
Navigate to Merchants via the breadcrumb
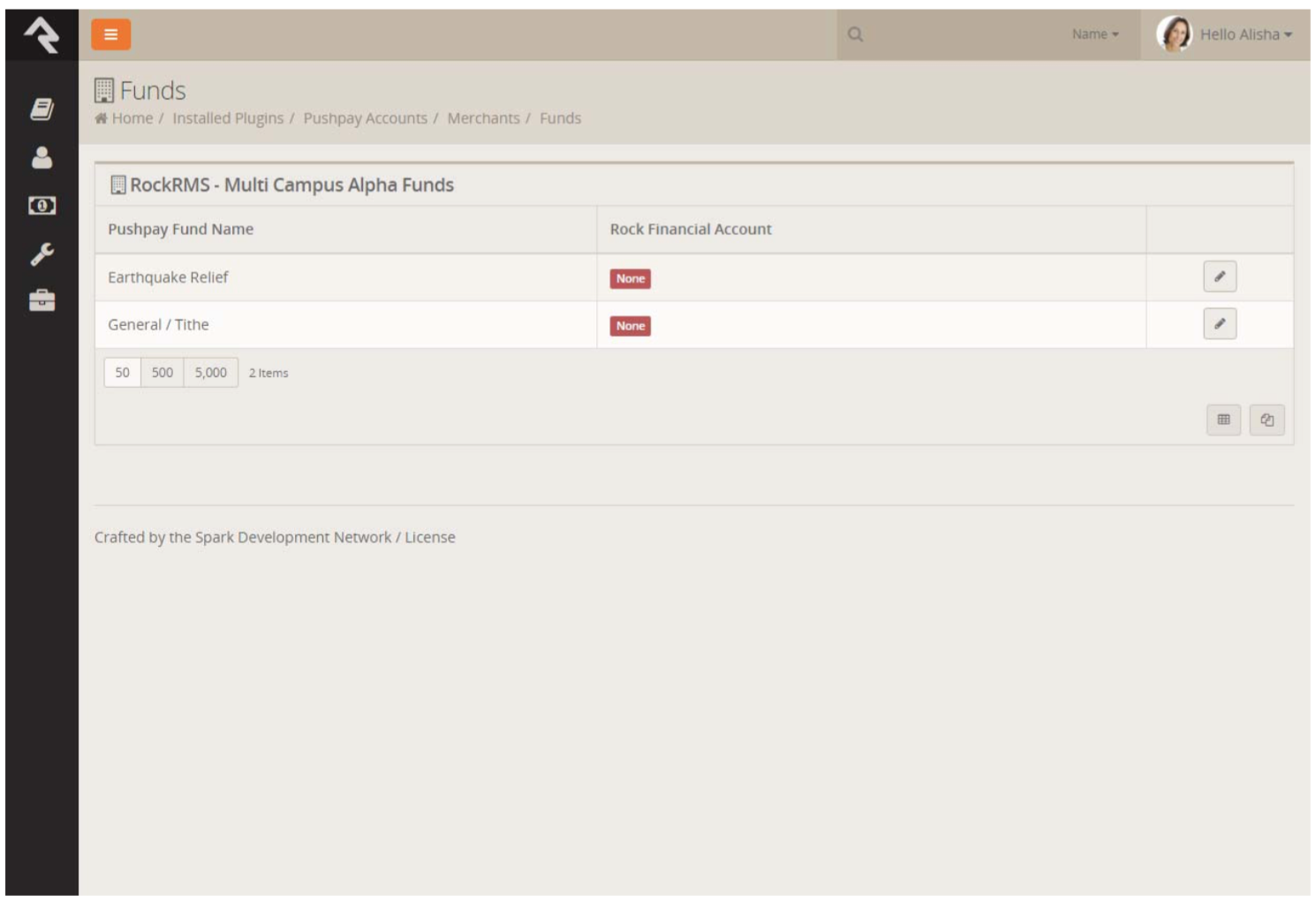click(x=485, y=117)
